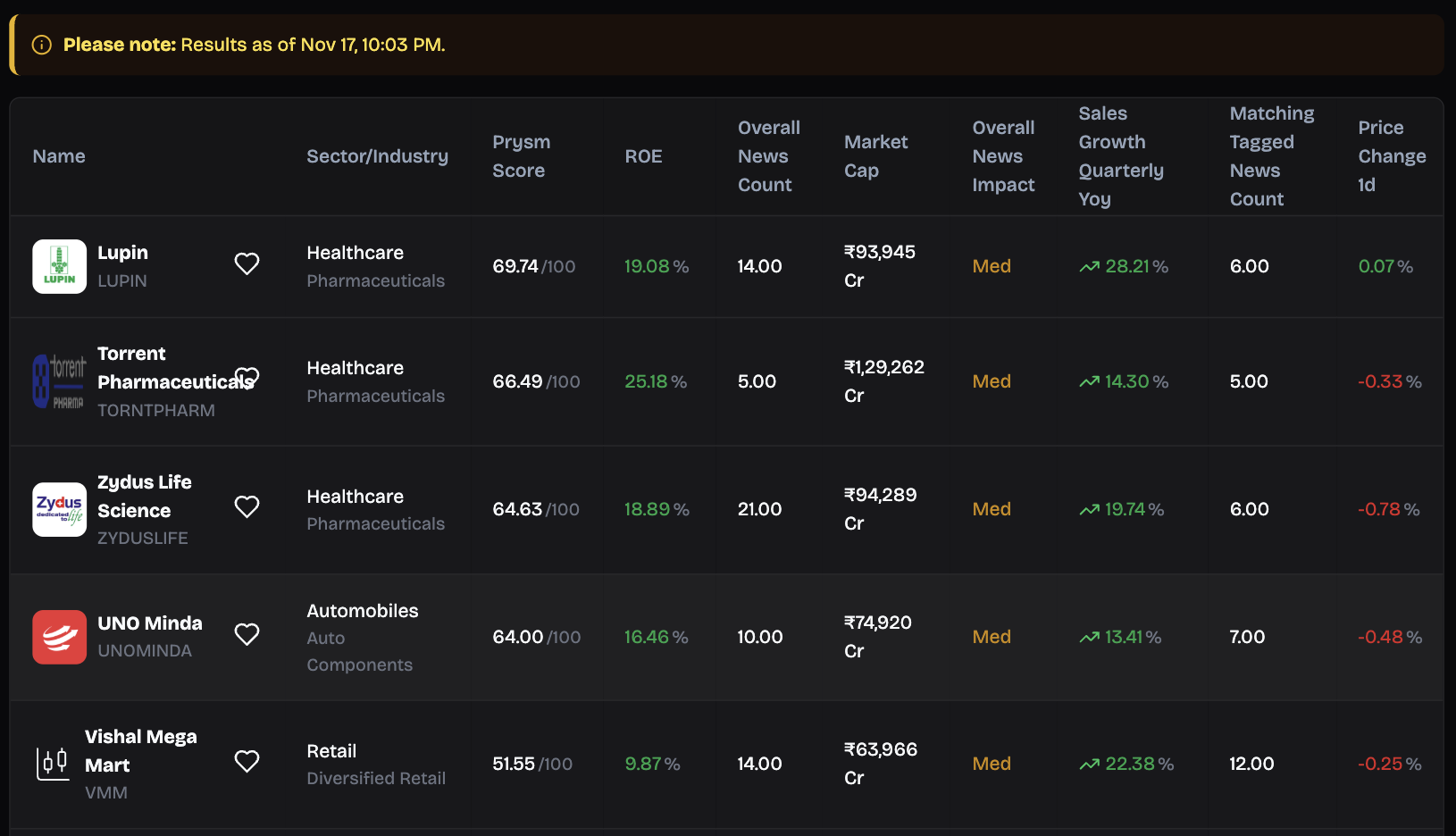Open the Zydus Life Science logo

pyautogui.click(x=59, y=510)
